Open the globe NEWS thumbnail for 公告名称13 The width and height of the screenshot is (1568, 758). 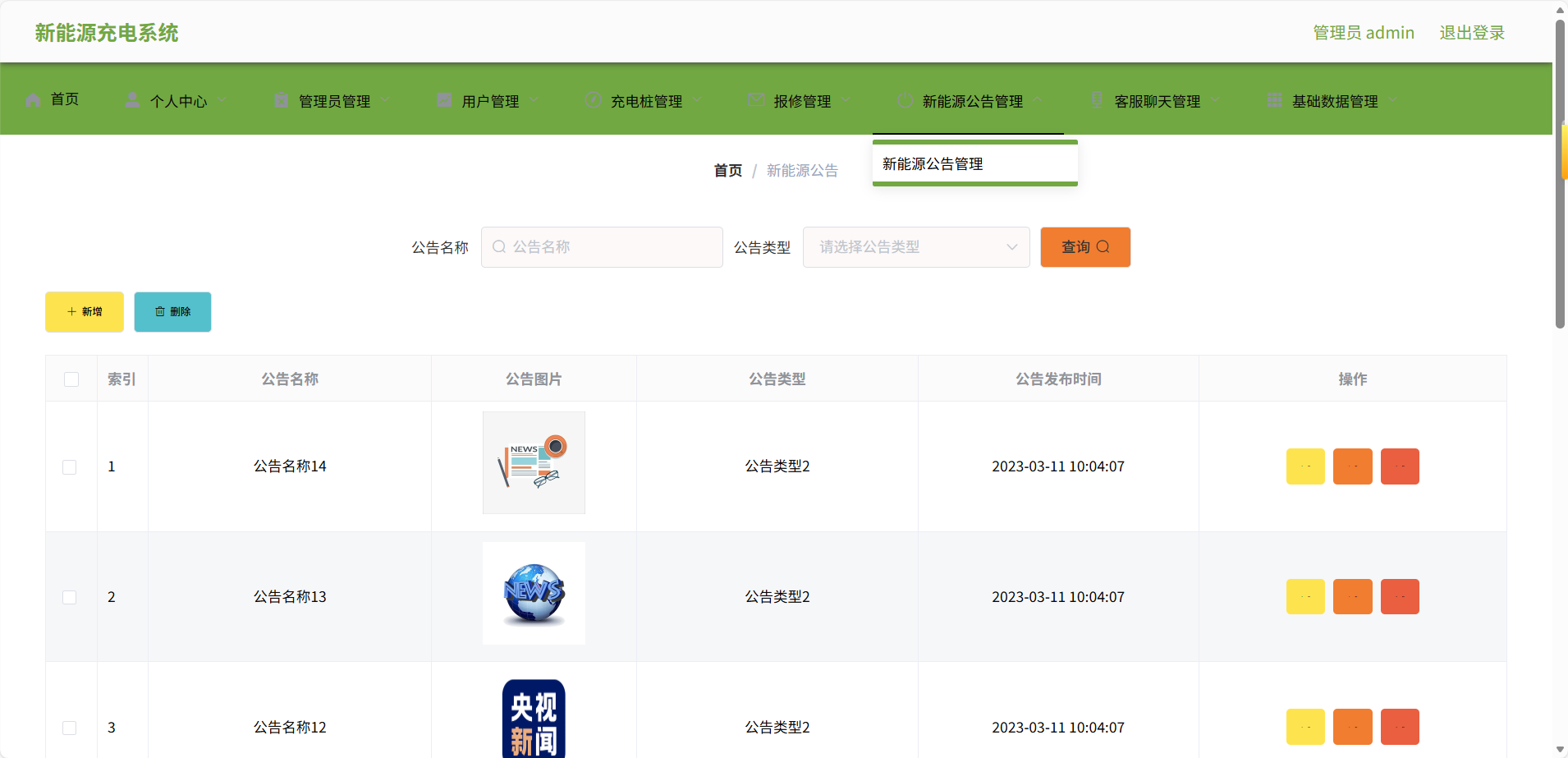click(534, 593)
